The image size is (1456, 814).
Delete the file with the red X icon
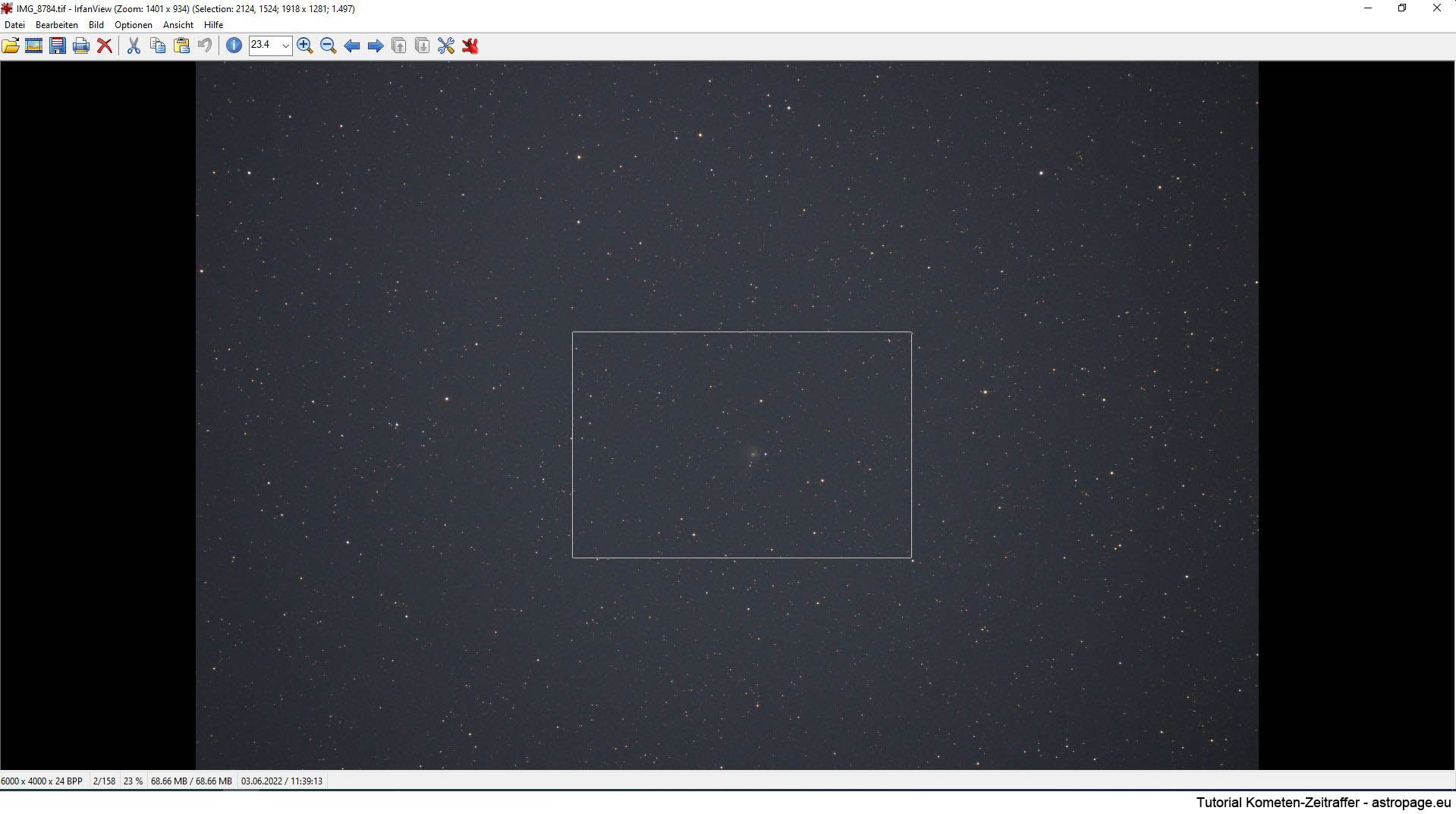tap(105, 46)
